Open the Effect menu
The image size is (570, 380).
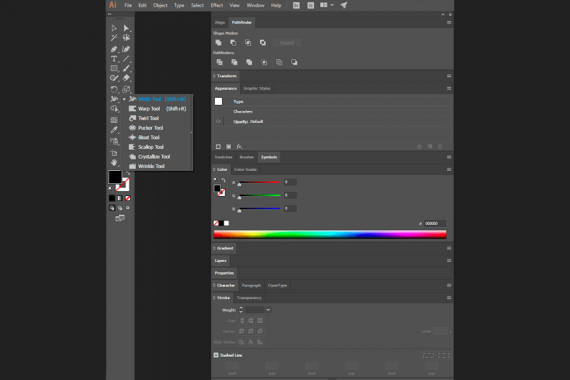point(217,5)
